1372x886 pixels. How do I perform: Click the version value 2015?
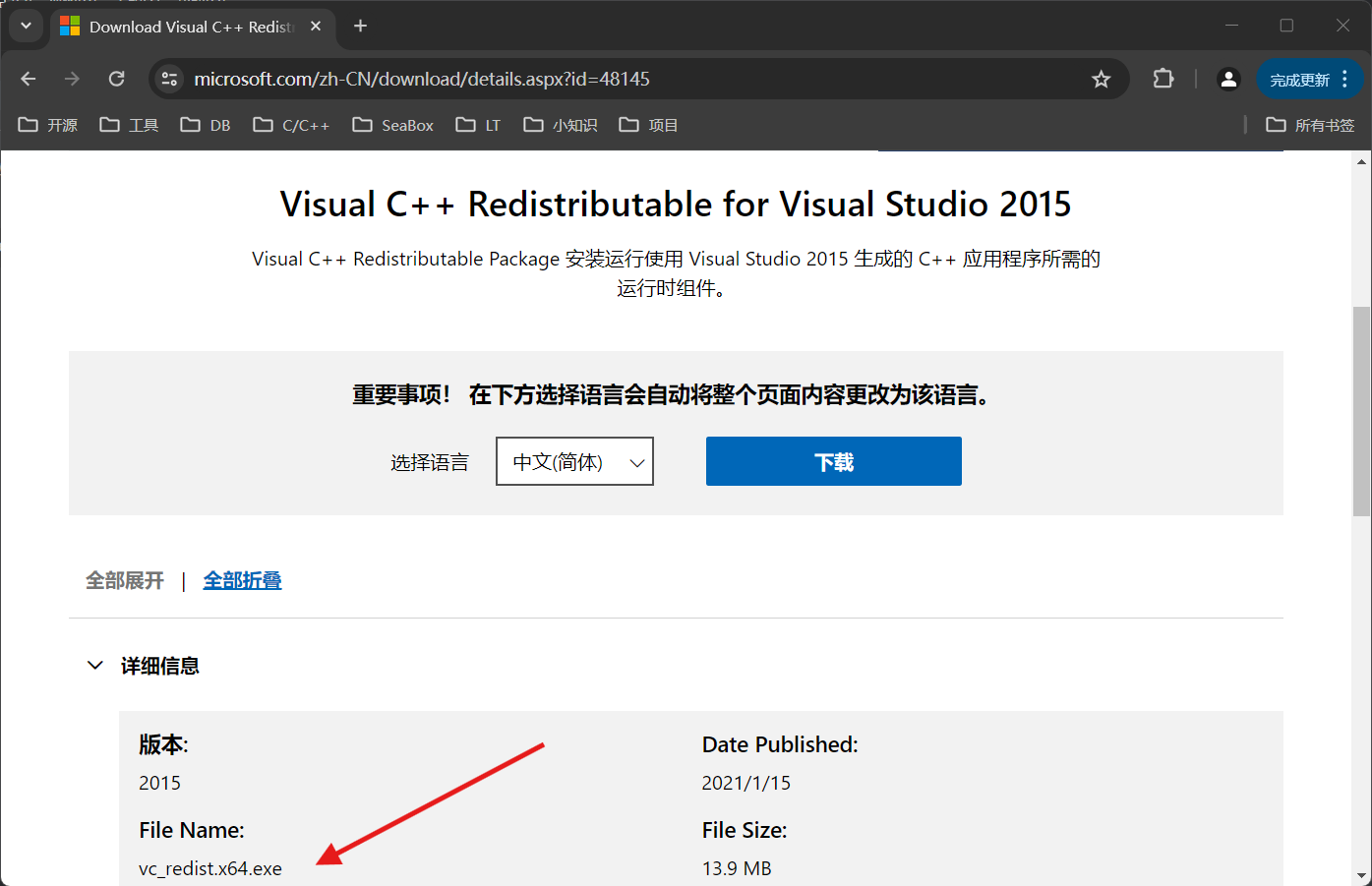159,783
